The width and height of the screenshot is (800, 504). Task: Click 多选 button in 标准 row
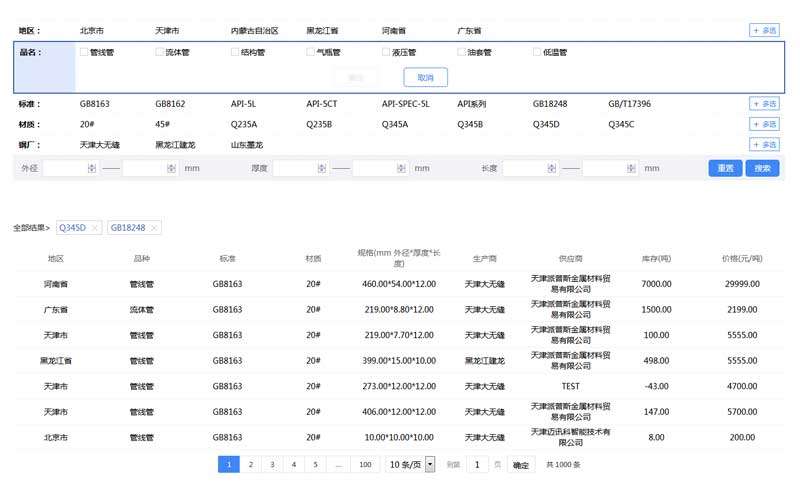click(764, 104)
